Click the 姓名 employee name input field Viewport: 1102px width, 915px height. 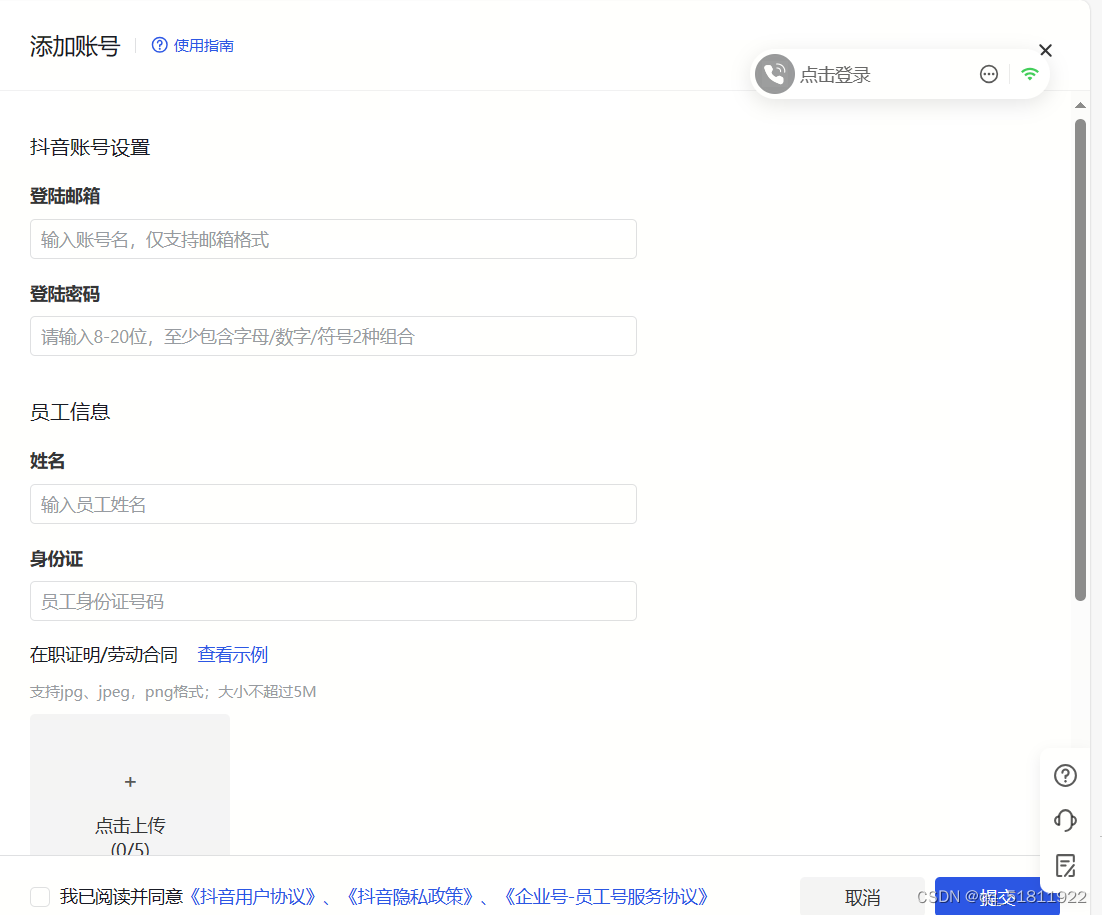pyautogui.click(x=333, y=504)
